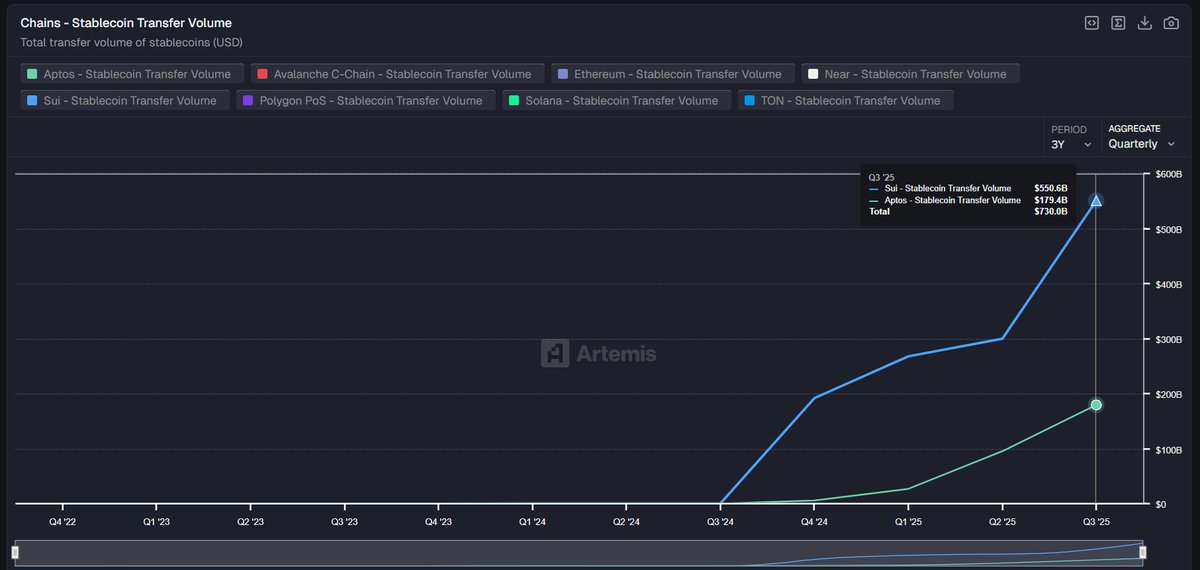This screenshot has width=1200, height=570.
Task: Click the chart title Chains - Stablecoin Transfer Volume
Action: coord(126,22)
